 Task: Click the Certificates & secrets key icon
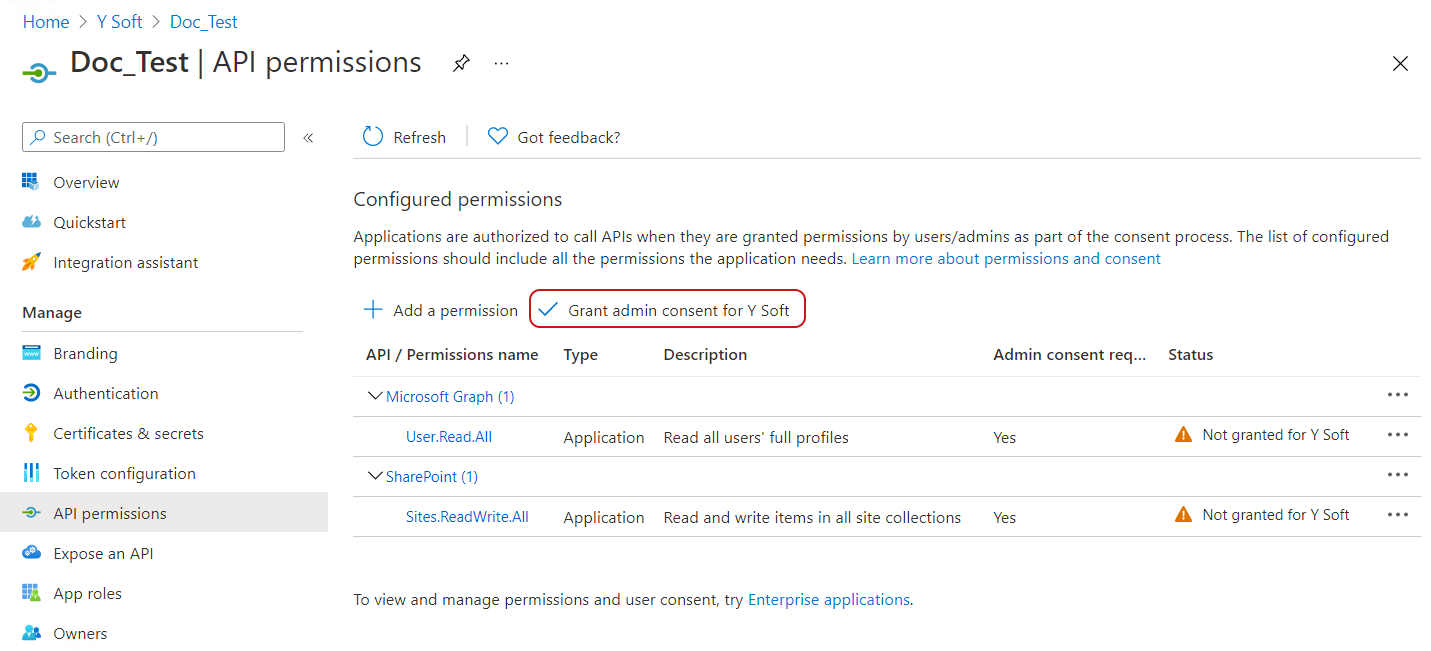32,433
